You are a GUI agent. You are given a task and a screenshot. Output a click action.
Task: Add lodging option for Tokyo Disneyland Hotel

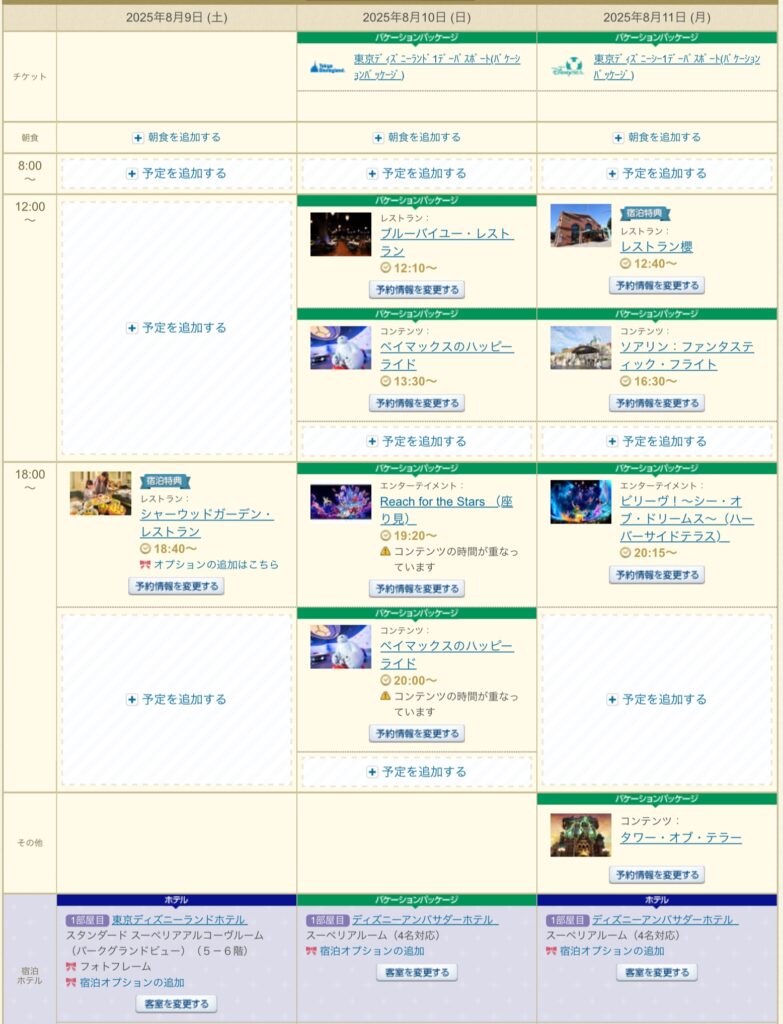(x=132, y=983)
